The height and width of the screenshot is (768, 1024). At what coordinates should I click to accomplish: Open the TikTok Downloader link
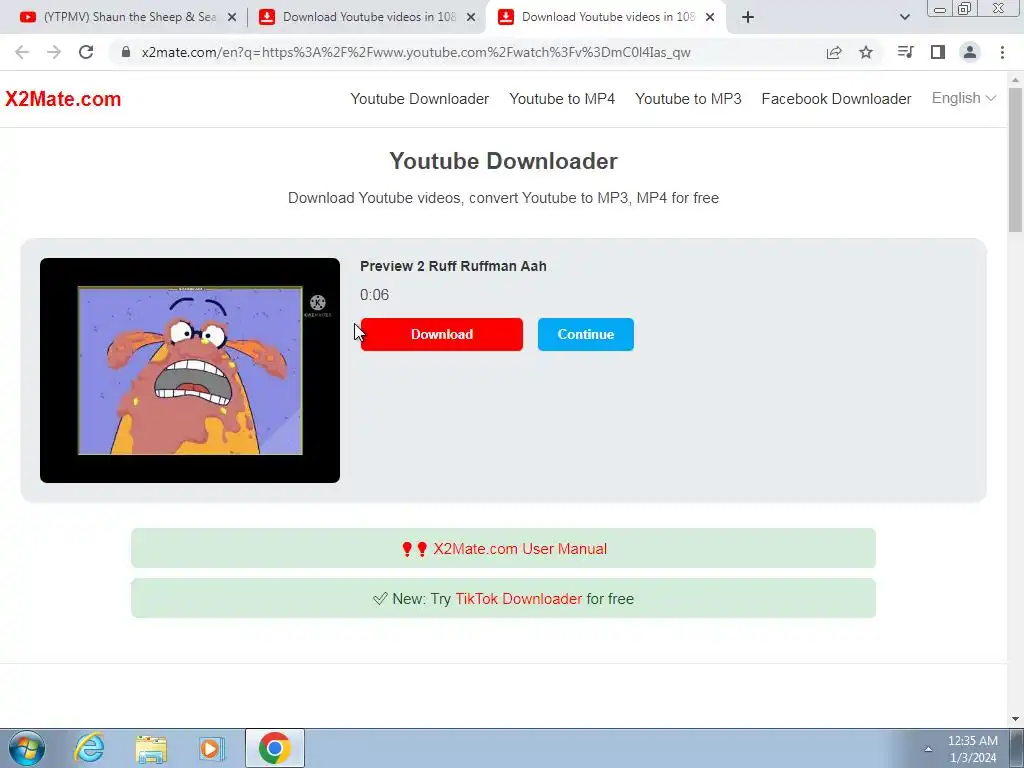click(519, 599)
